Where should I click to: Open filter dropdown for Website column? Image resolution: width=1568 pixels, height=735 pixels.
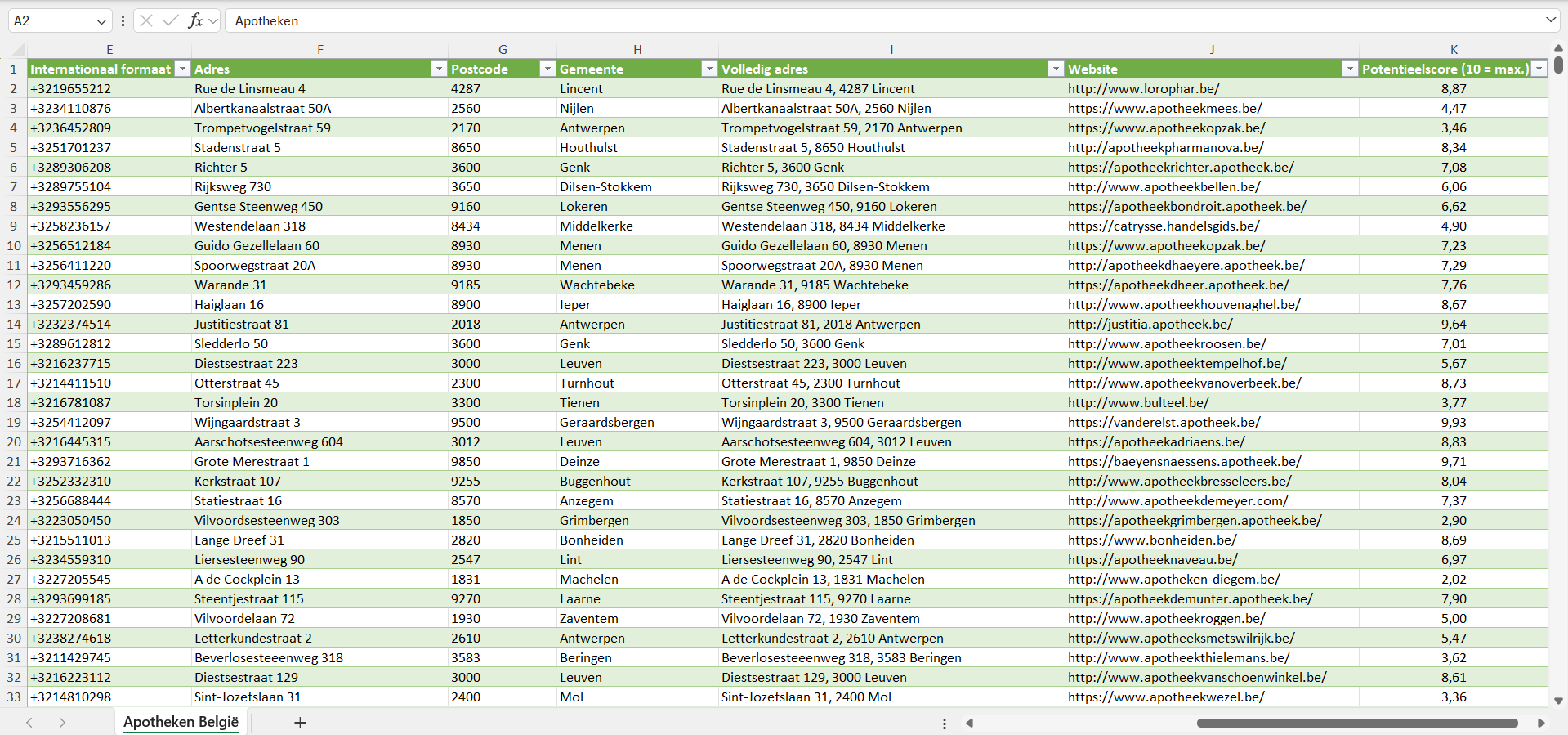point(1349,69)
